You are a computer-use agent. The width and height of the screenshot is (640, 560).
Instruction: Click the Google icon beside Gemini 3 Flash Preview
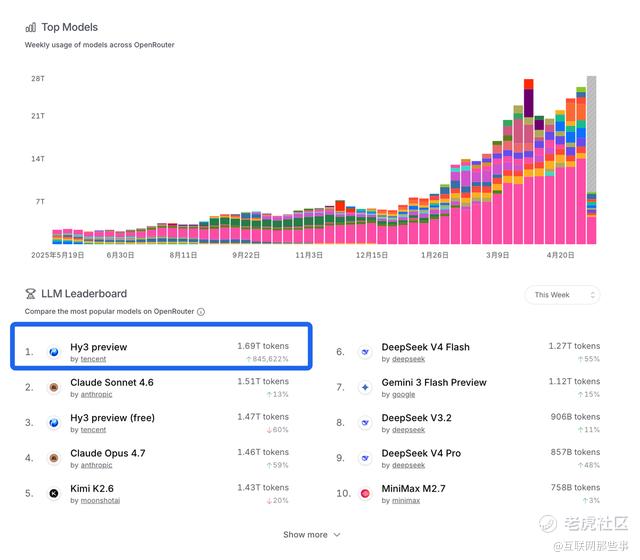(x=365, y=387)
